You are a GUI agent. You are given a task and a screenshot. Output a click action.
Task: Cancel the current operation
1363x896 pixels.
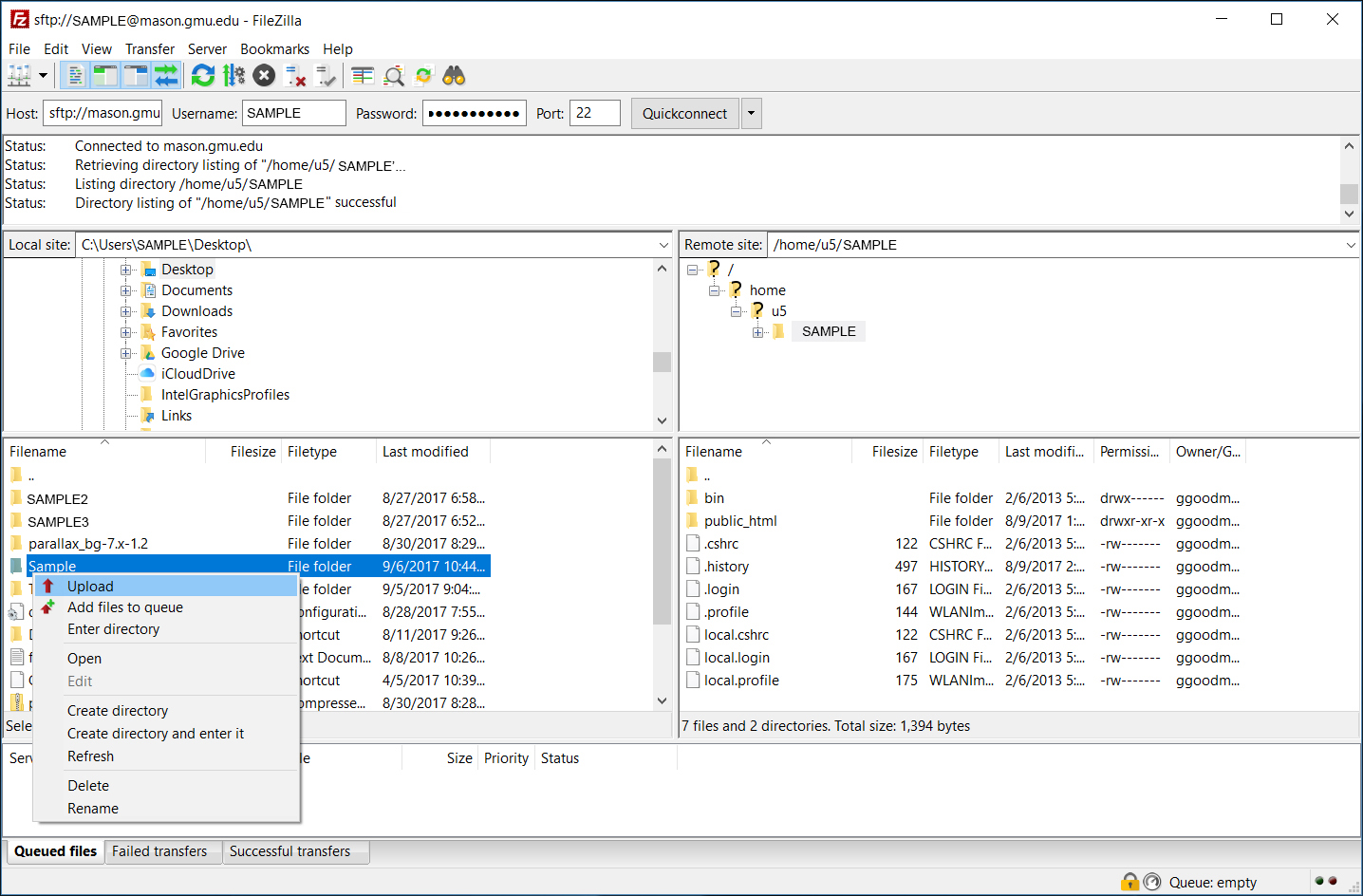coord(265,76)
